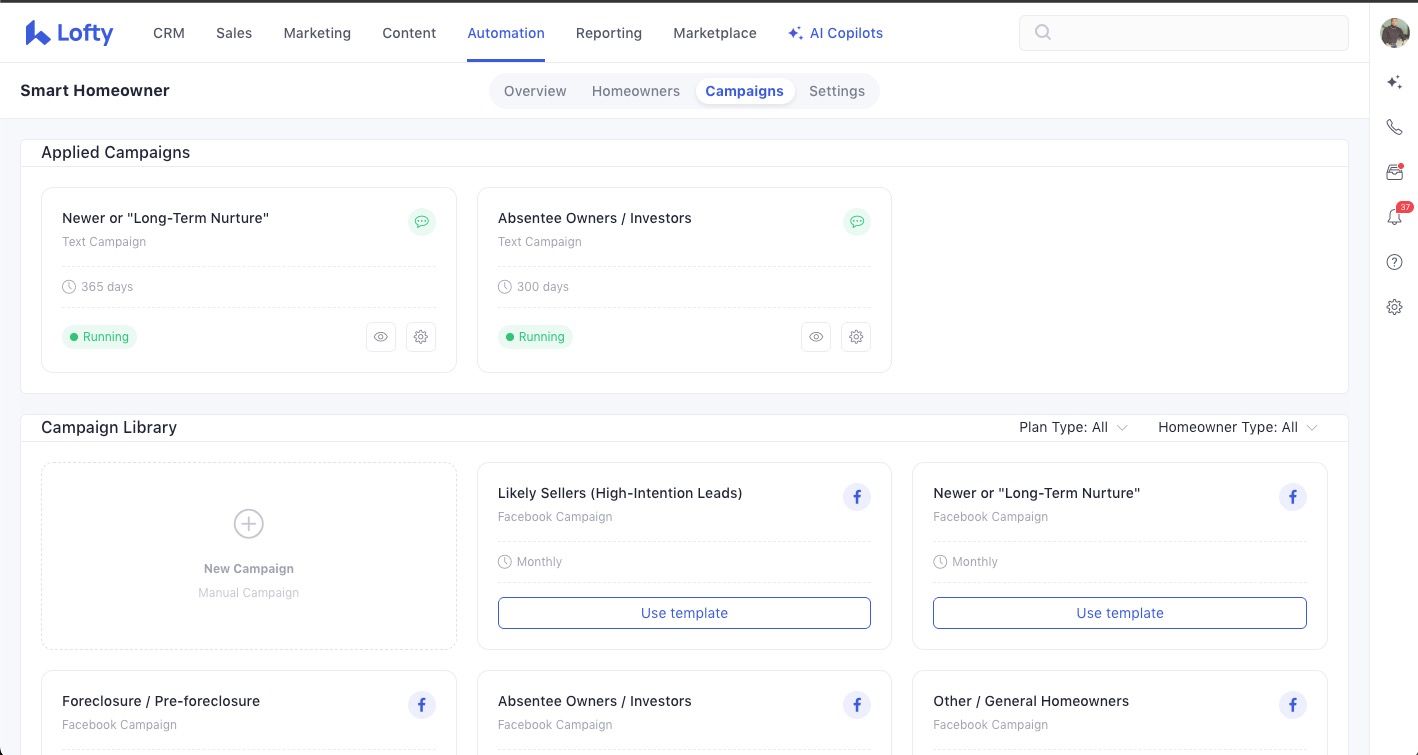The height and width of the screenshot is (755, 1418).
Task: Expand the Plan Type filter dropdown
Action: [x=1073, y=427]
